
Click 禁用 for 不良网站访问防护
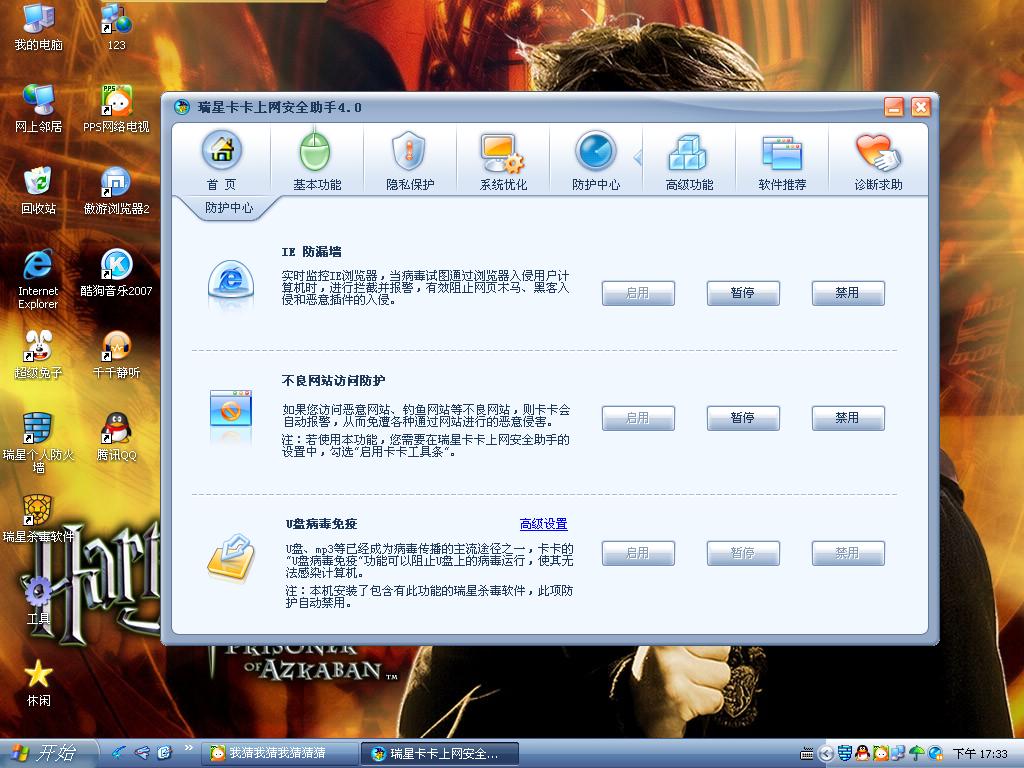point(848,417)
